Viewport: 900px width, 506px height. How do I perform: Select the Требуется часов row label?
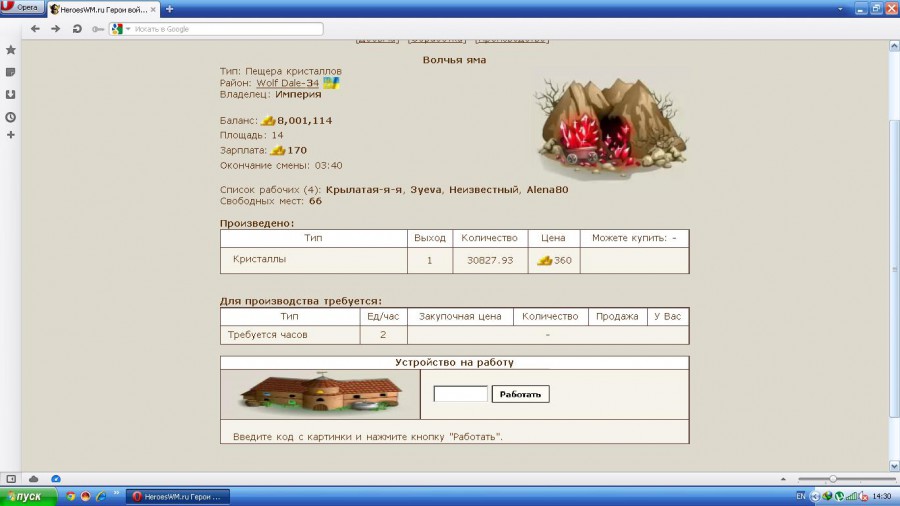267,334
